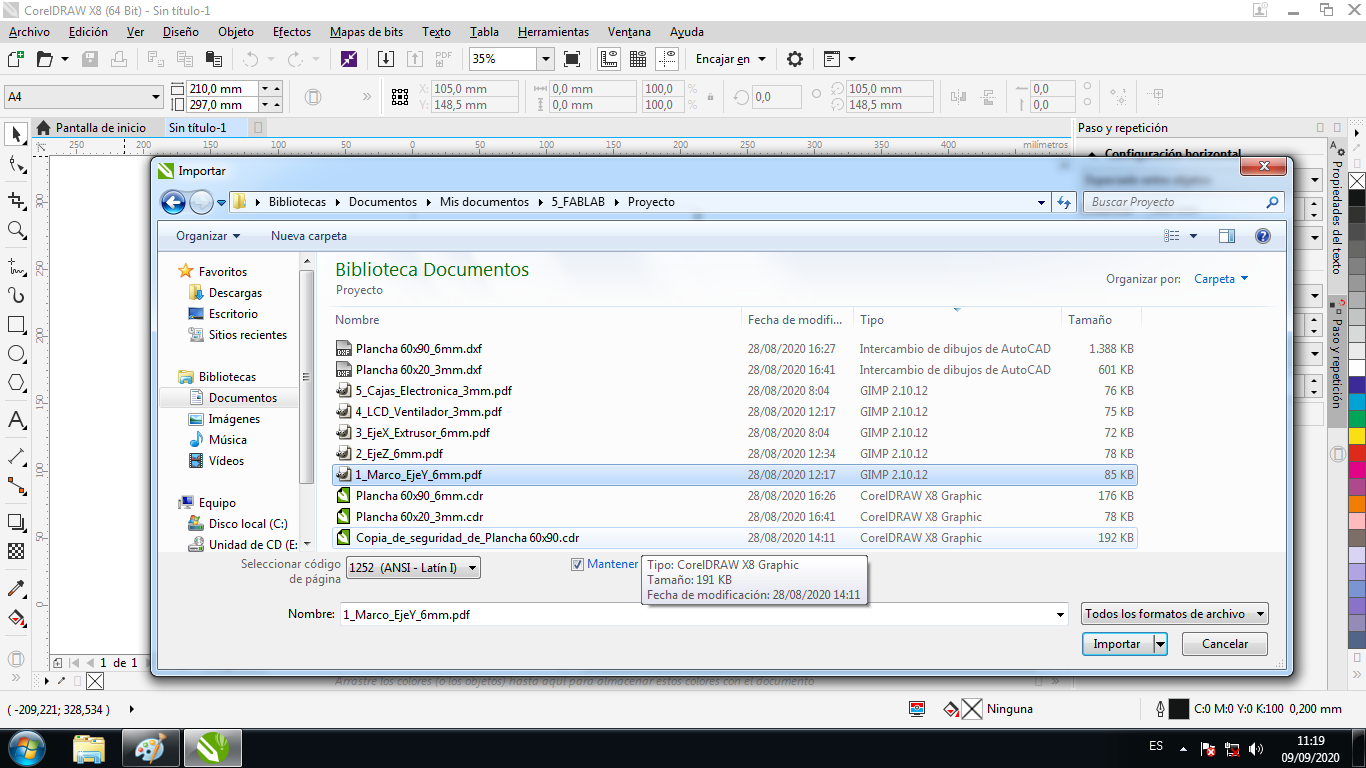Select the Ellipse tool

coord(16,354)
